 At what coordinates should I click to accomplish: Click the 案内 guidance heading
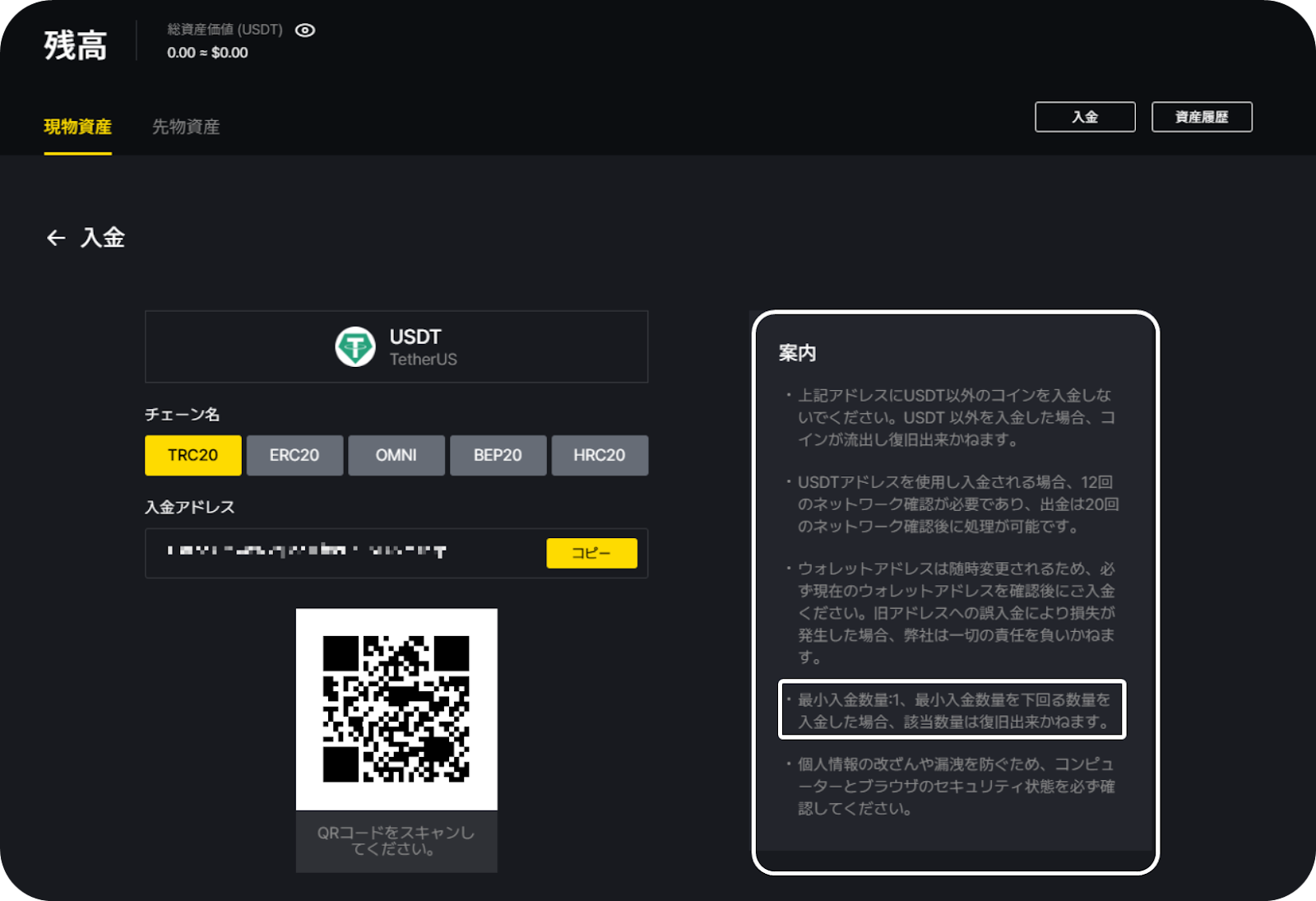pyautogui.click(x=797, y=353)
